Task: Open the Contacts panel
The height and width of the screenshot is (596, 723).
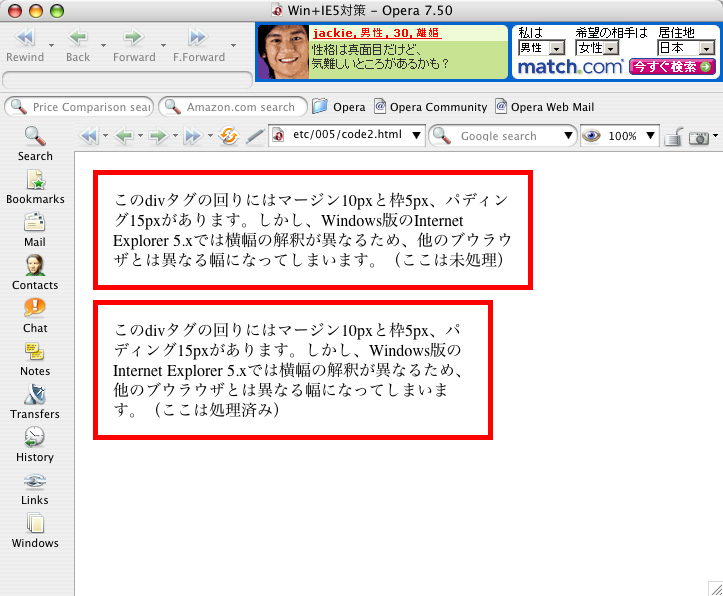Action: pyautogui.click(x=35, y=272)
